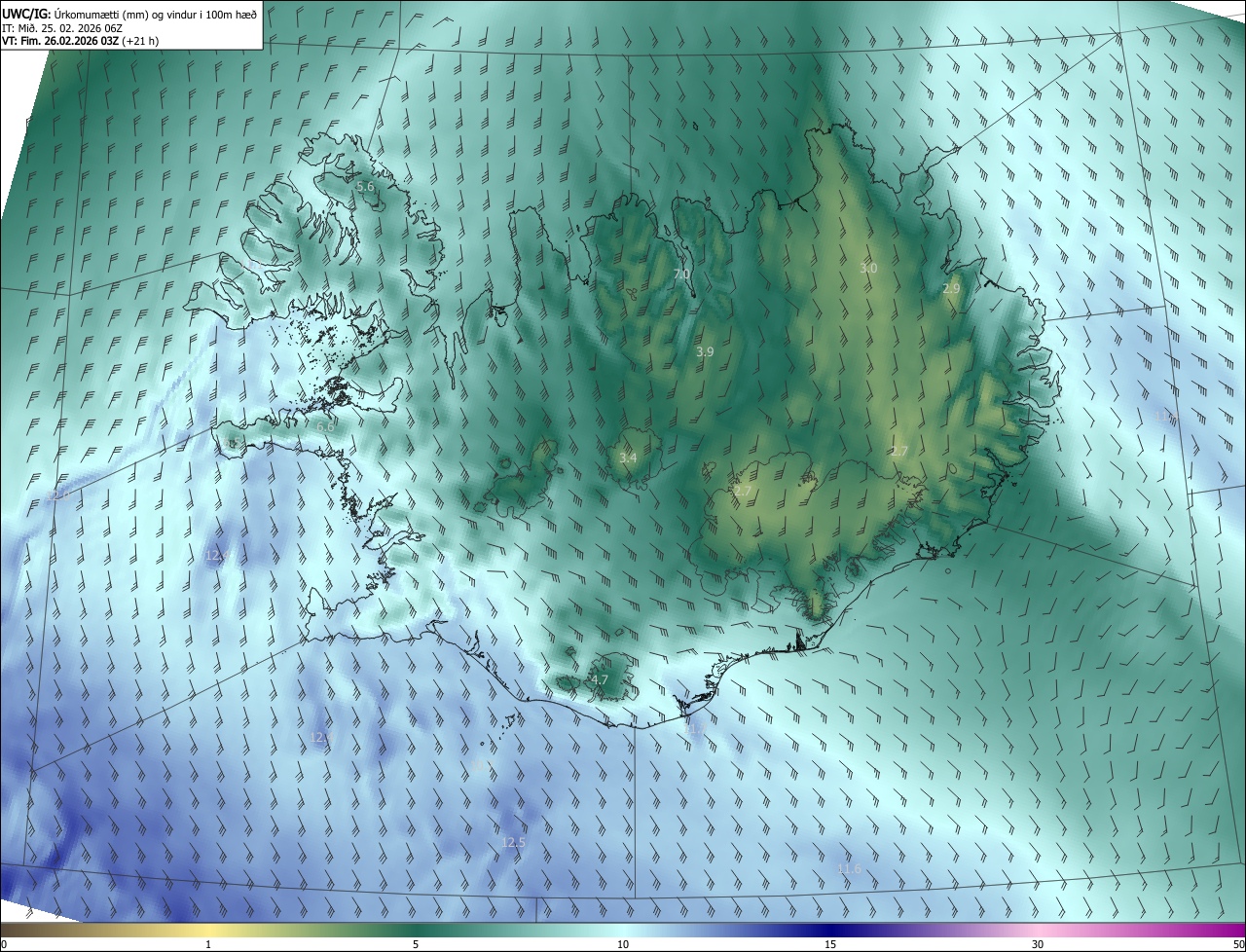Click the '10' tick on the color scale
This screenshot has height=952, width=1246.
[623, 944]
